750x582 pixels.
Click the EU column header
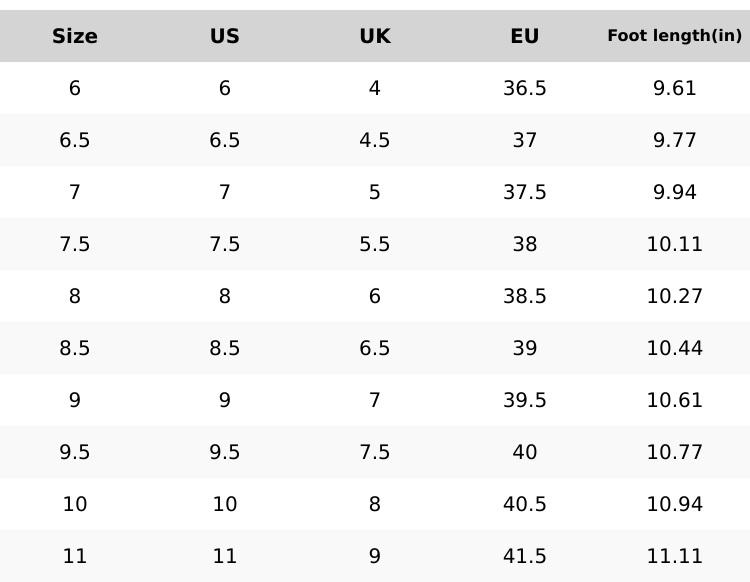525,36
